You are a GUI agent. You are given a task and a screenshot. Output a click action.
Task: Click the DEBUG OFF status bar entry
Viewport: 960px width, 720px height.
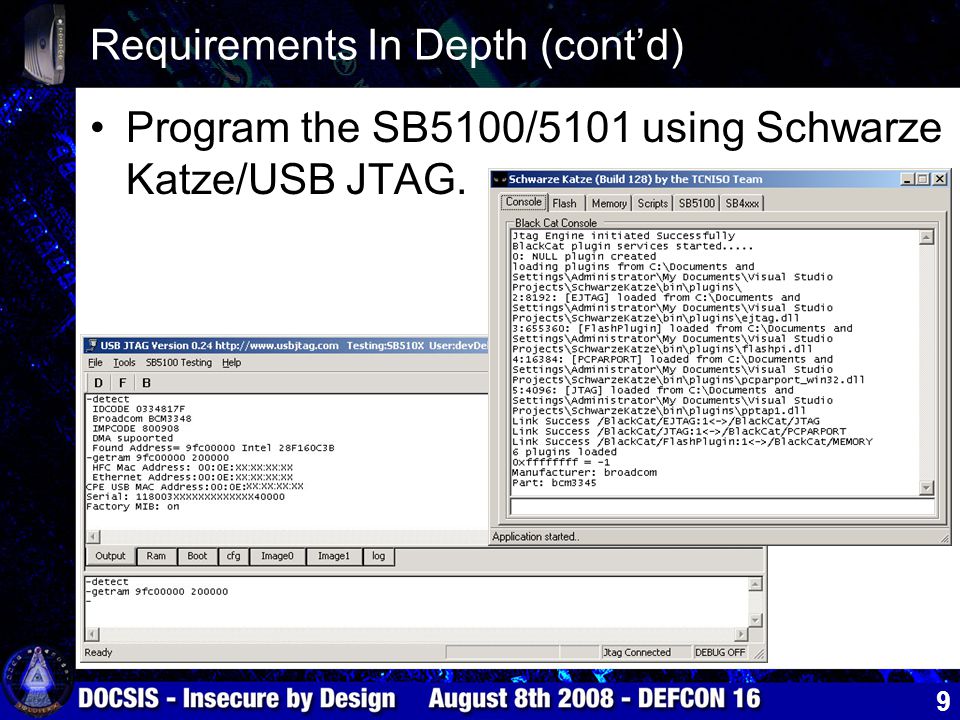pyautogui.click(x=720, y=653)
